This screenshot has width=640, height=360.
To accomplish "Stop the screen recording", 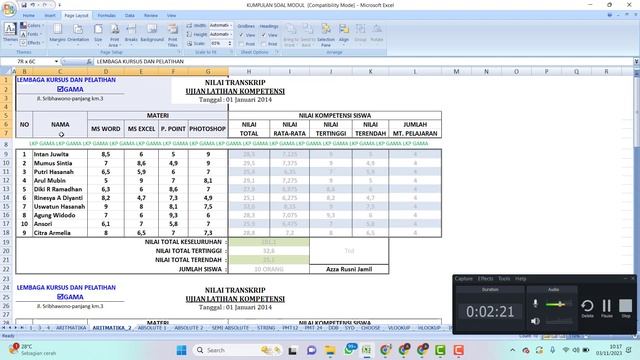I will coord(625,308).
